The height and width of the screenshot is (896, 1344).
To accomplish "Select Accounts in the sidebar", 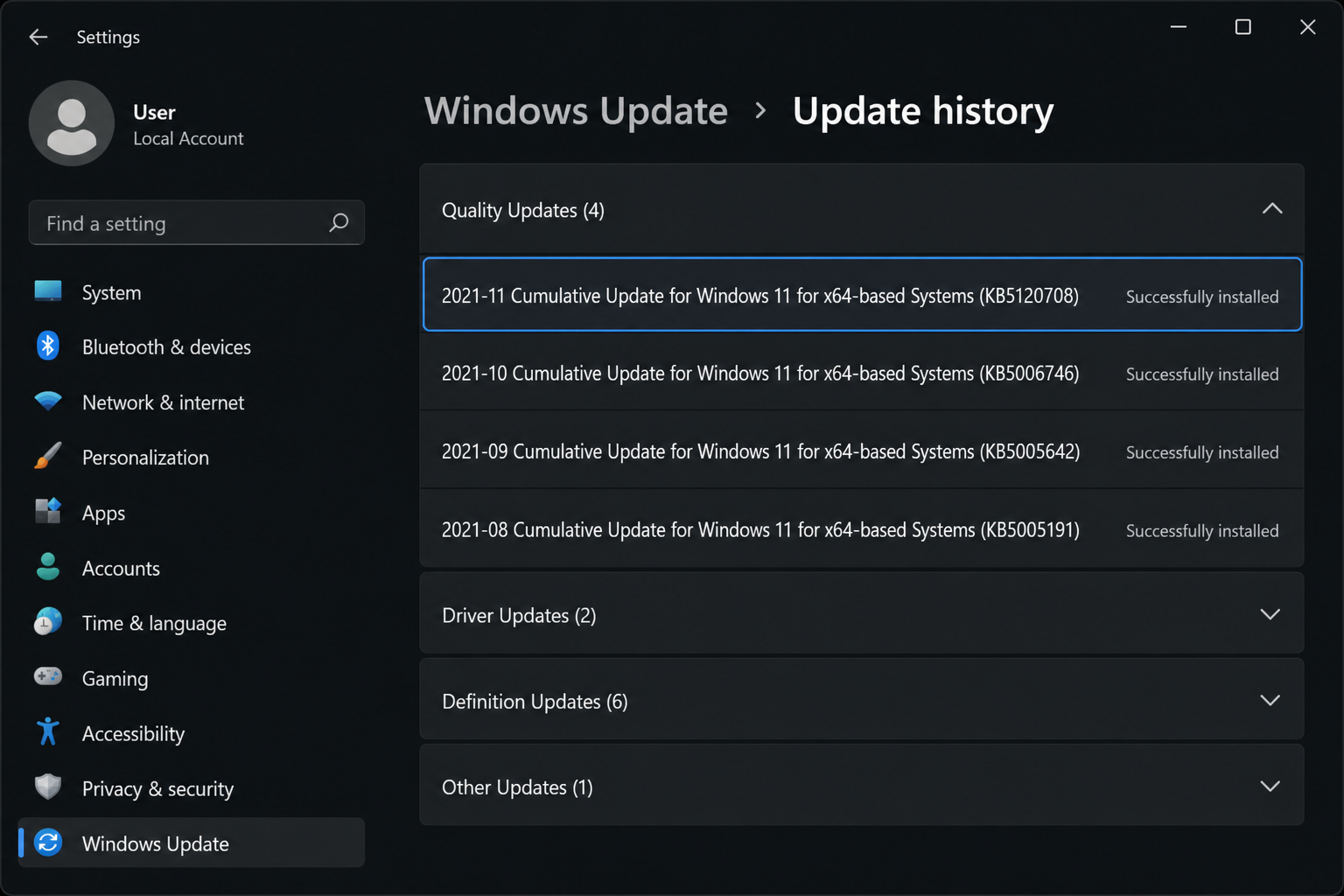I will click(x=192, y=568).
